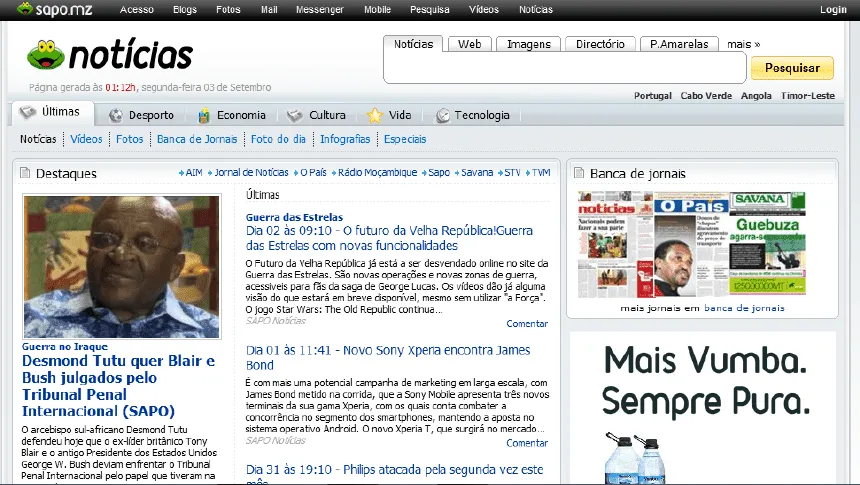The width and height of the screenshot is (860, 485).
Task: Open the Foto do dia link
Action: click(x=278, y=139)
